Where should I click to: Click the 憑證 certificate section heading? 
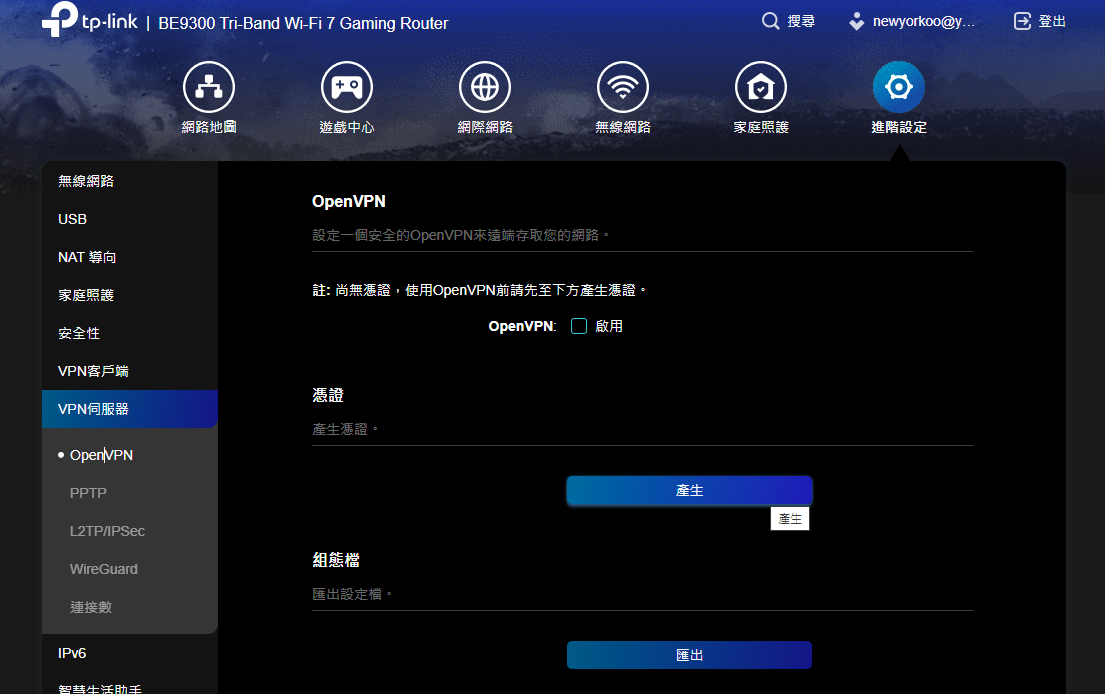click(328, 395)
